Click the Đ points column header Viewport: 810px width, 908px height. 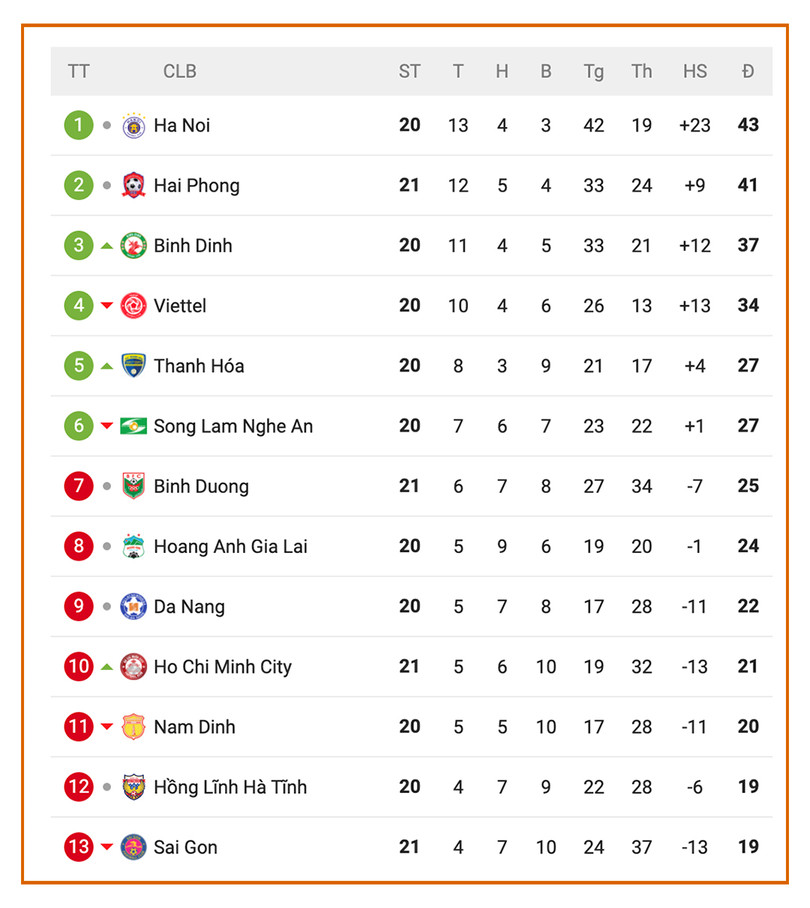click(748, 71)
